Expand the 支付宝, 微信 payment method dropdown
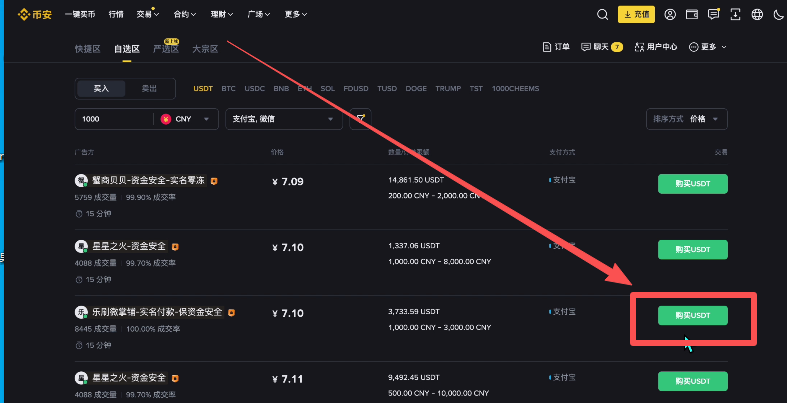The image size is (787, 403). tap(284, 119)
